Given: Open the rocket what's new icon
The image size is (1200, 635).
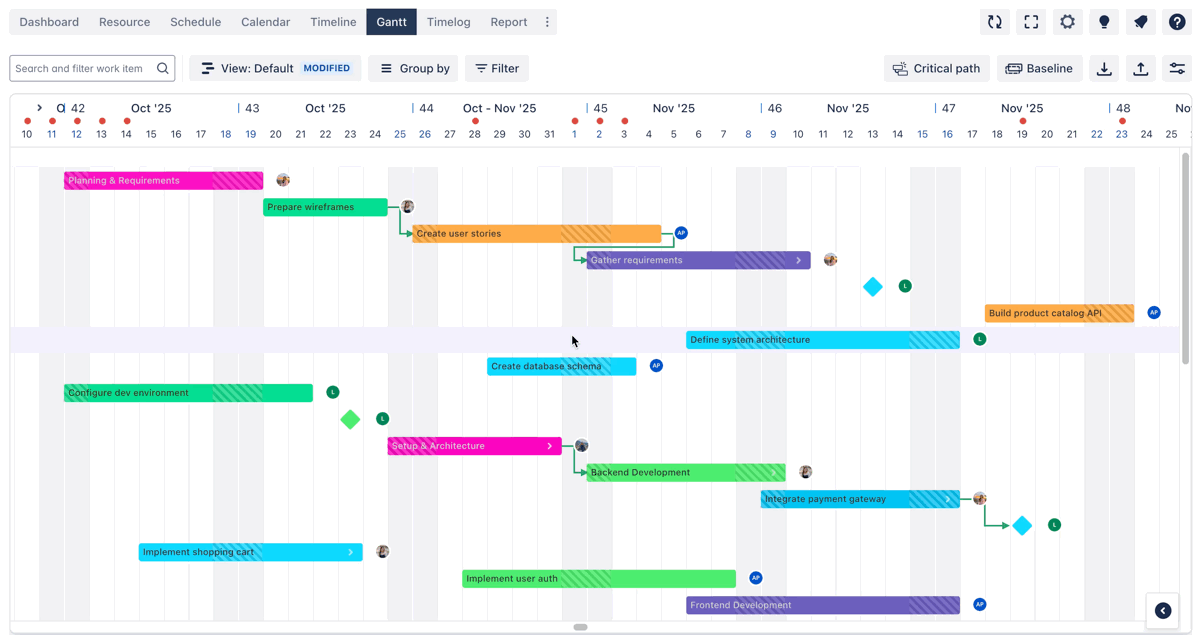Looking at the screenshot, I should (1140, 22).
